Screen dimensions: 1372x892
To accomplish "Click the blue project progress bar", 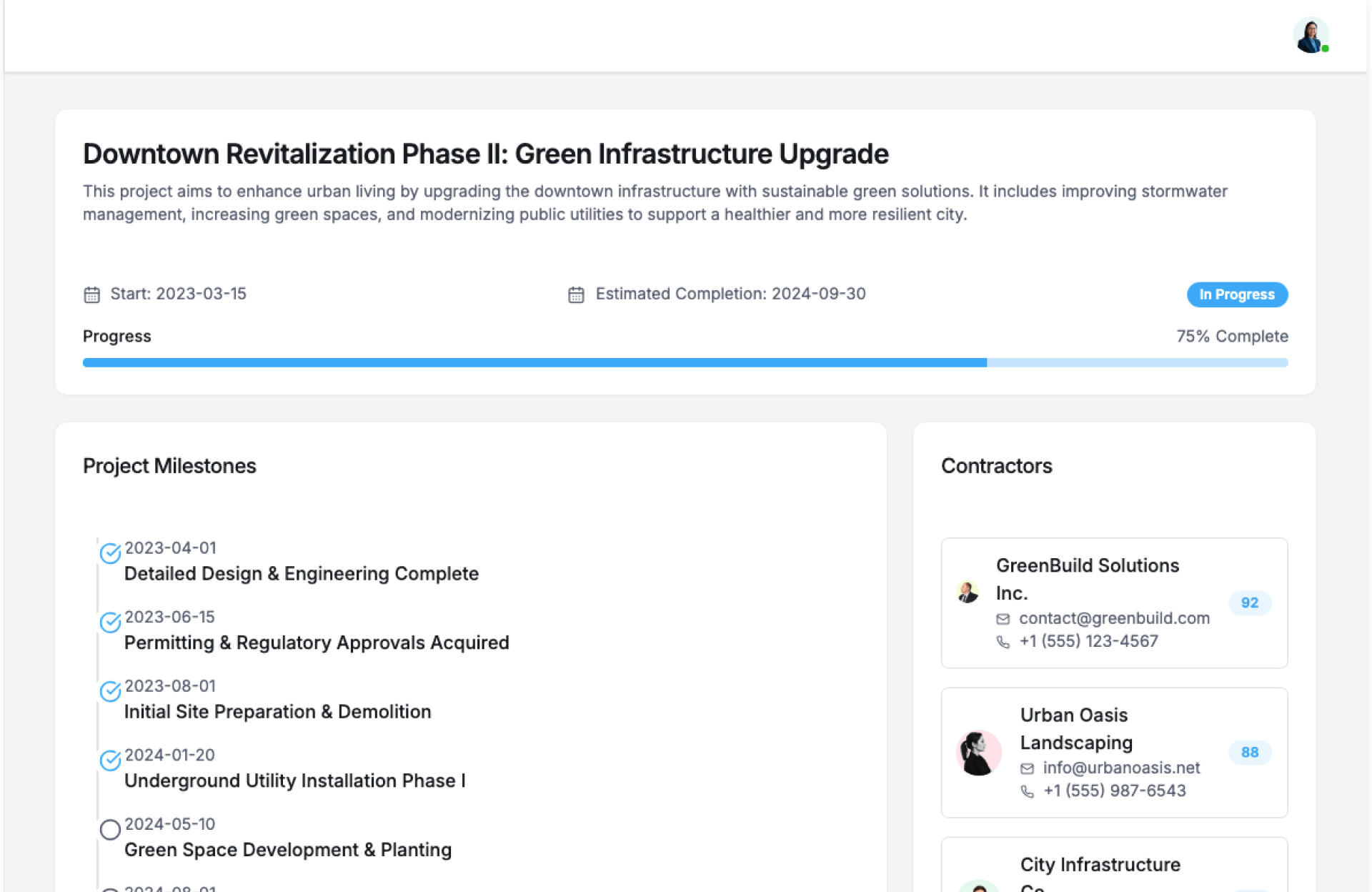I will (535, 363).
